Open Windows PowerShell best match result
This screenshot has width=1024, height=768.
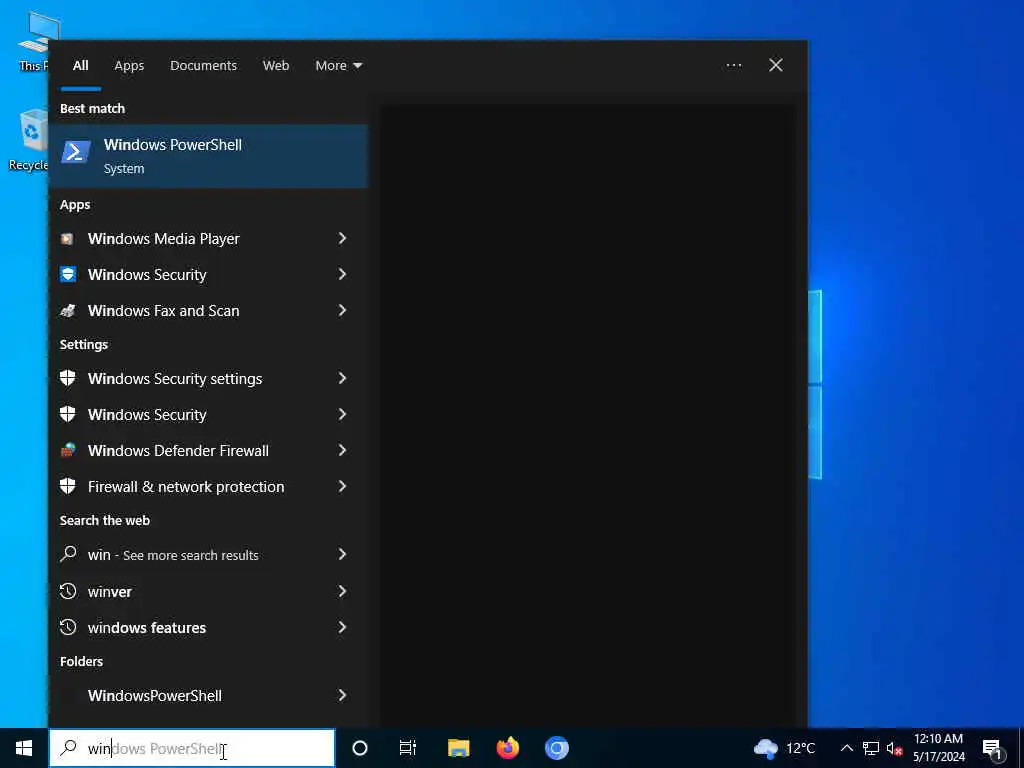tap(208, 156)
